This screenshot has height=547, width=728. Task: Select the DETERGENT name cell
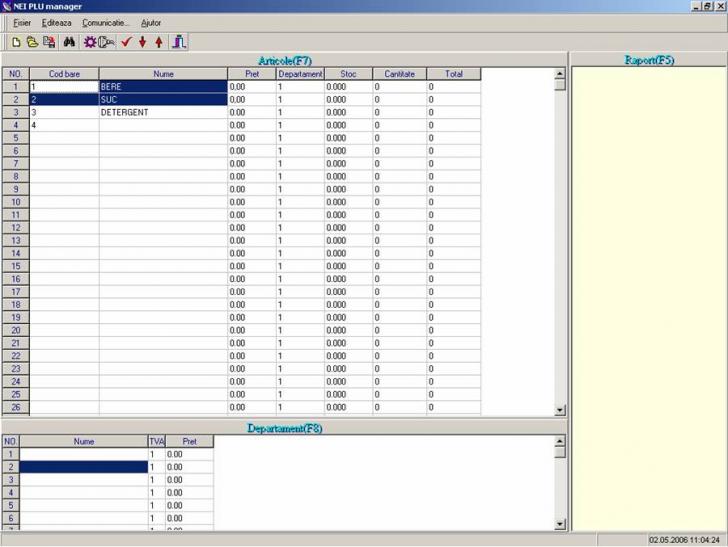(x=163, y=113)
